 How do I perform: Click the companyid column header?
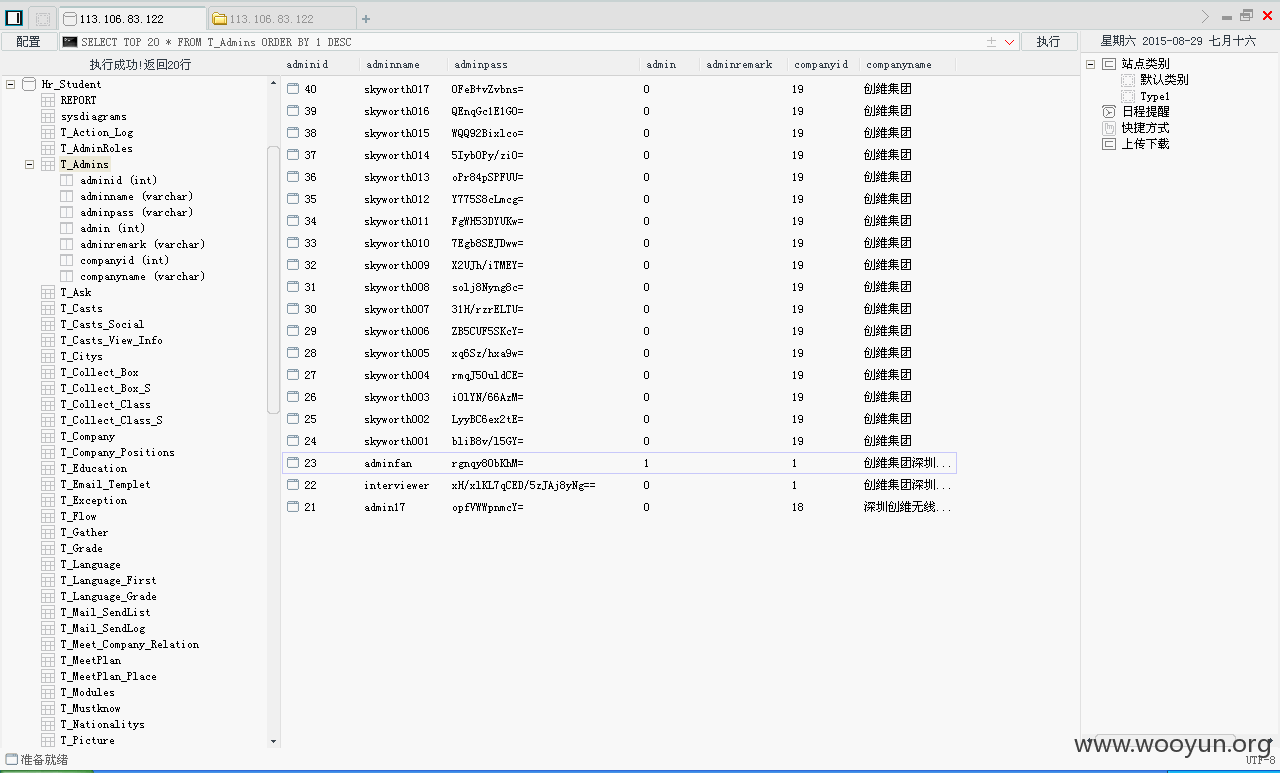pyautogui.click(x=823, y=64)
